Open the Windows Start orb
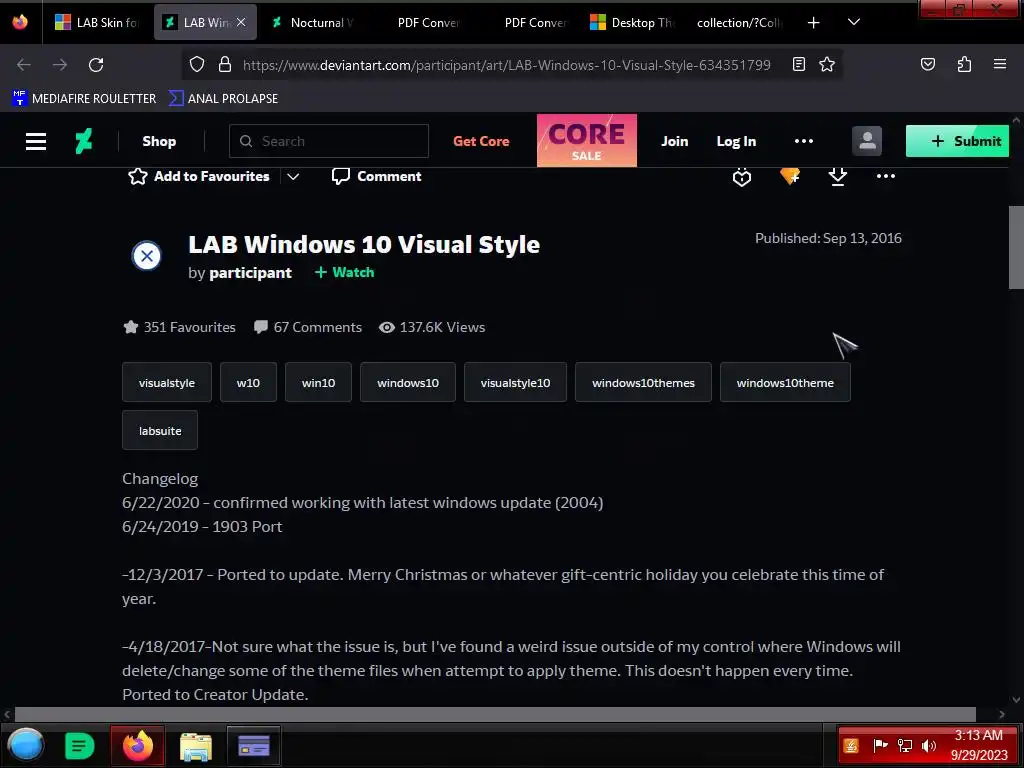The image size is (1024, 768). (25, 745)
